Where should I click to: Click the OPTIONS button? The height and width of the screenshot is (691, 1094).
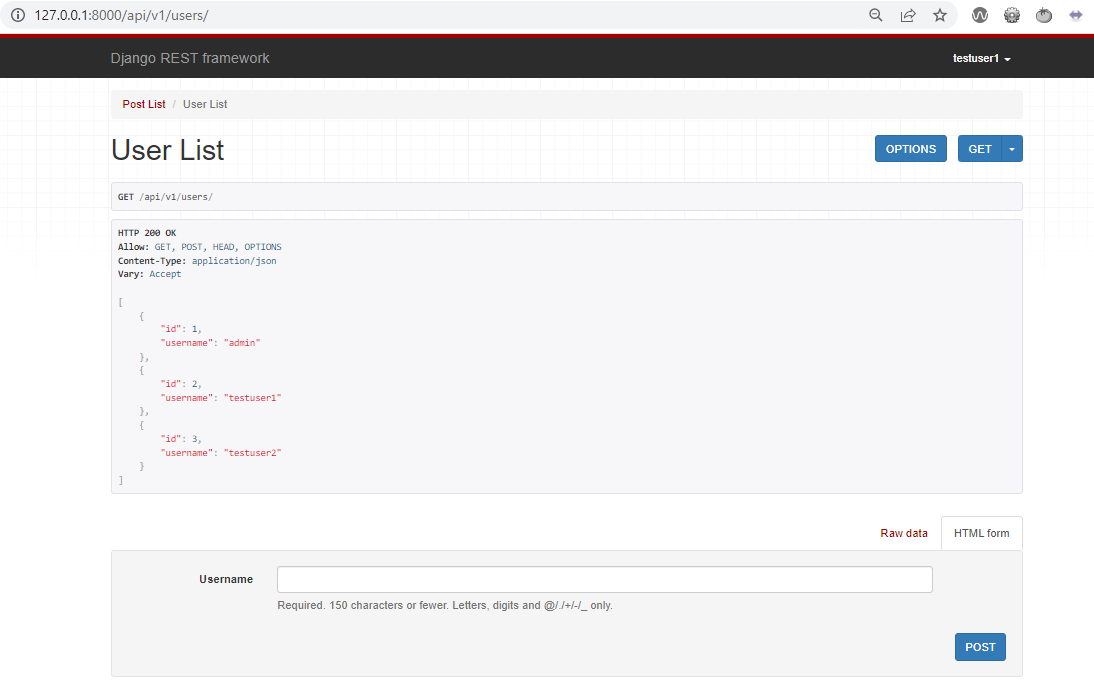coord(911,149)
